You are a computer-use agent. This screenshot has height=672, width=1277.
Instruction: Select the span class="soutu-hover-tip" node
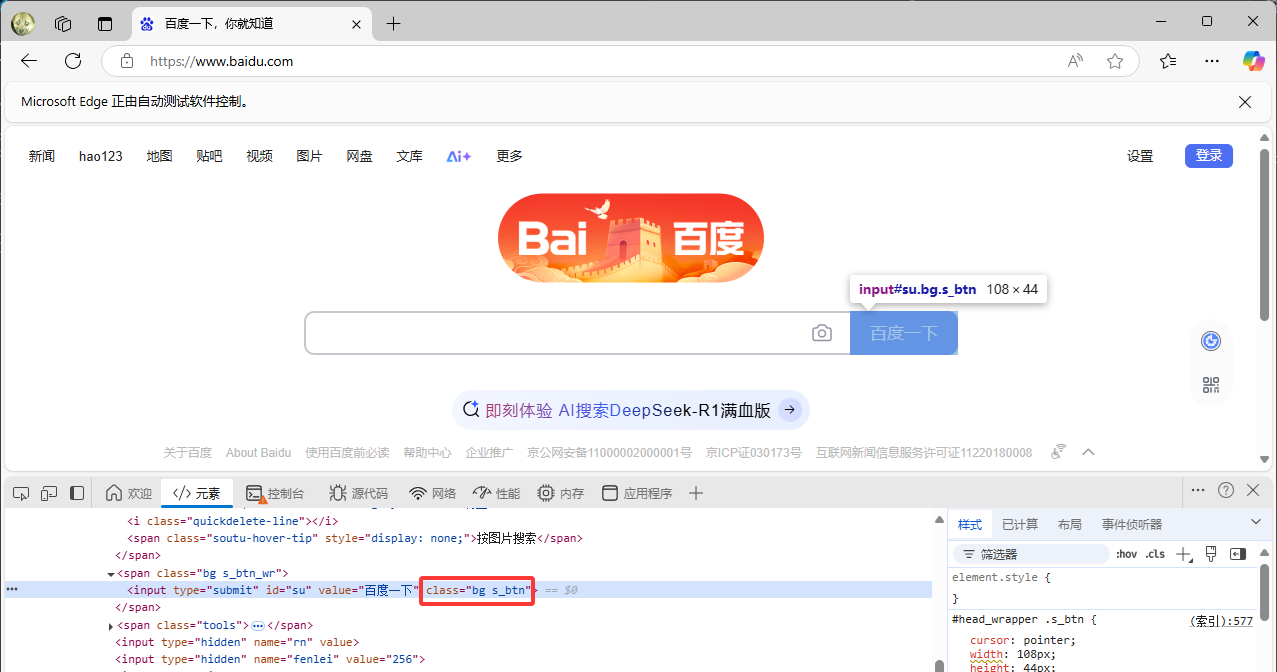(x=354, y=538)
